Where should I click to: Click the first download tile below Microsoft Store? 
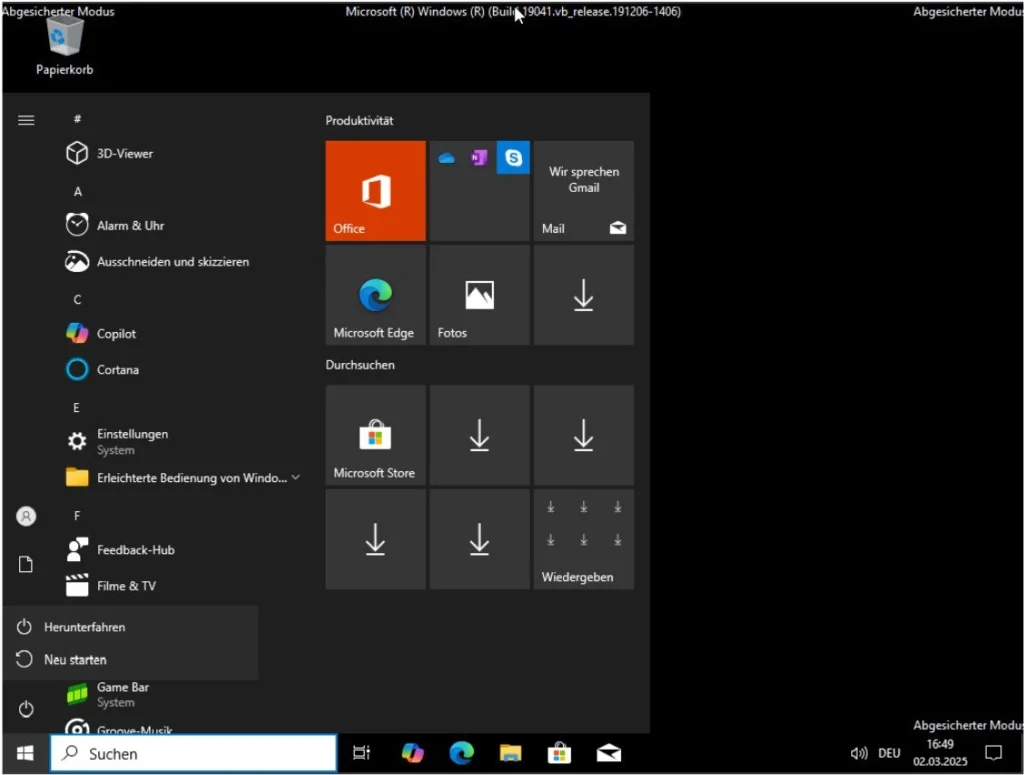pos(376,539)
